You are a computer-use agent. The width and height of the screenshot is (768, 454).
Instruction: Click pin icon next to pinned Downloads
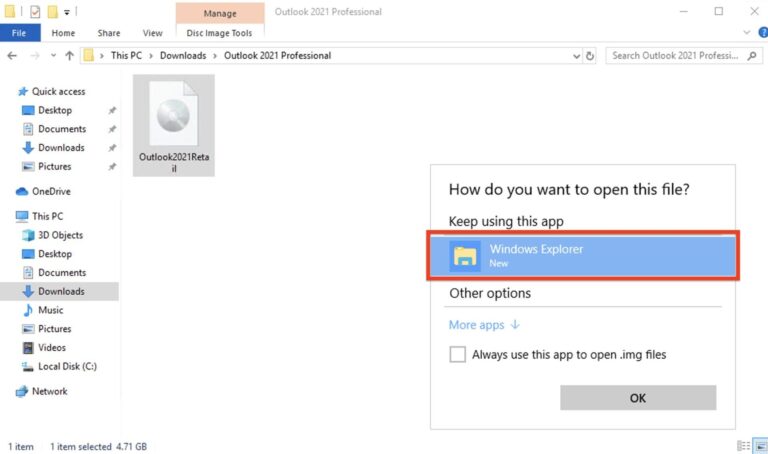112,148
